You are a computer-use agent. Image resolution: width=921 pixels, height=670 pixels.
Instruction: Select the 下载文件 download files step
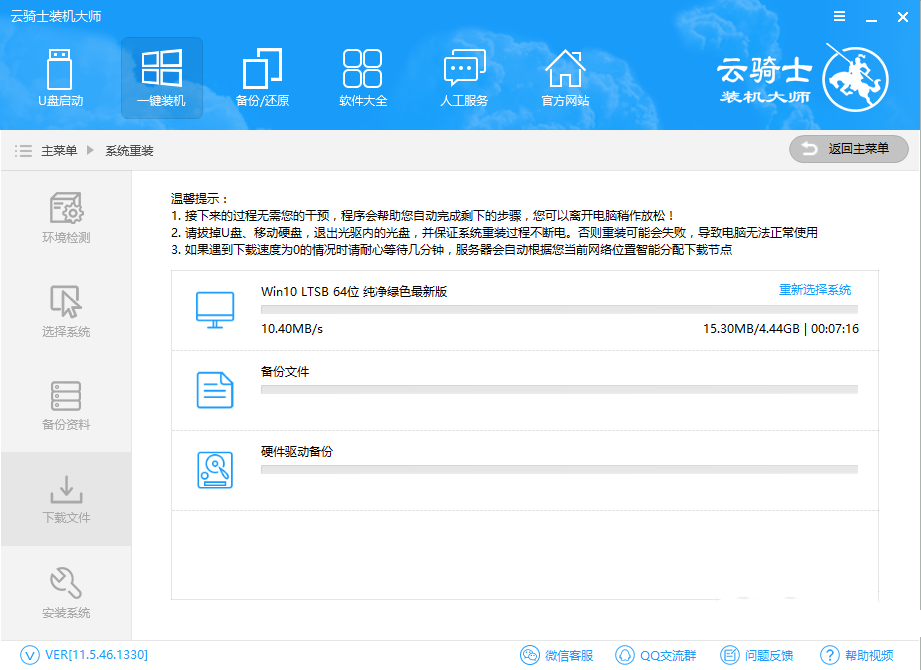(x=66, y=498)
